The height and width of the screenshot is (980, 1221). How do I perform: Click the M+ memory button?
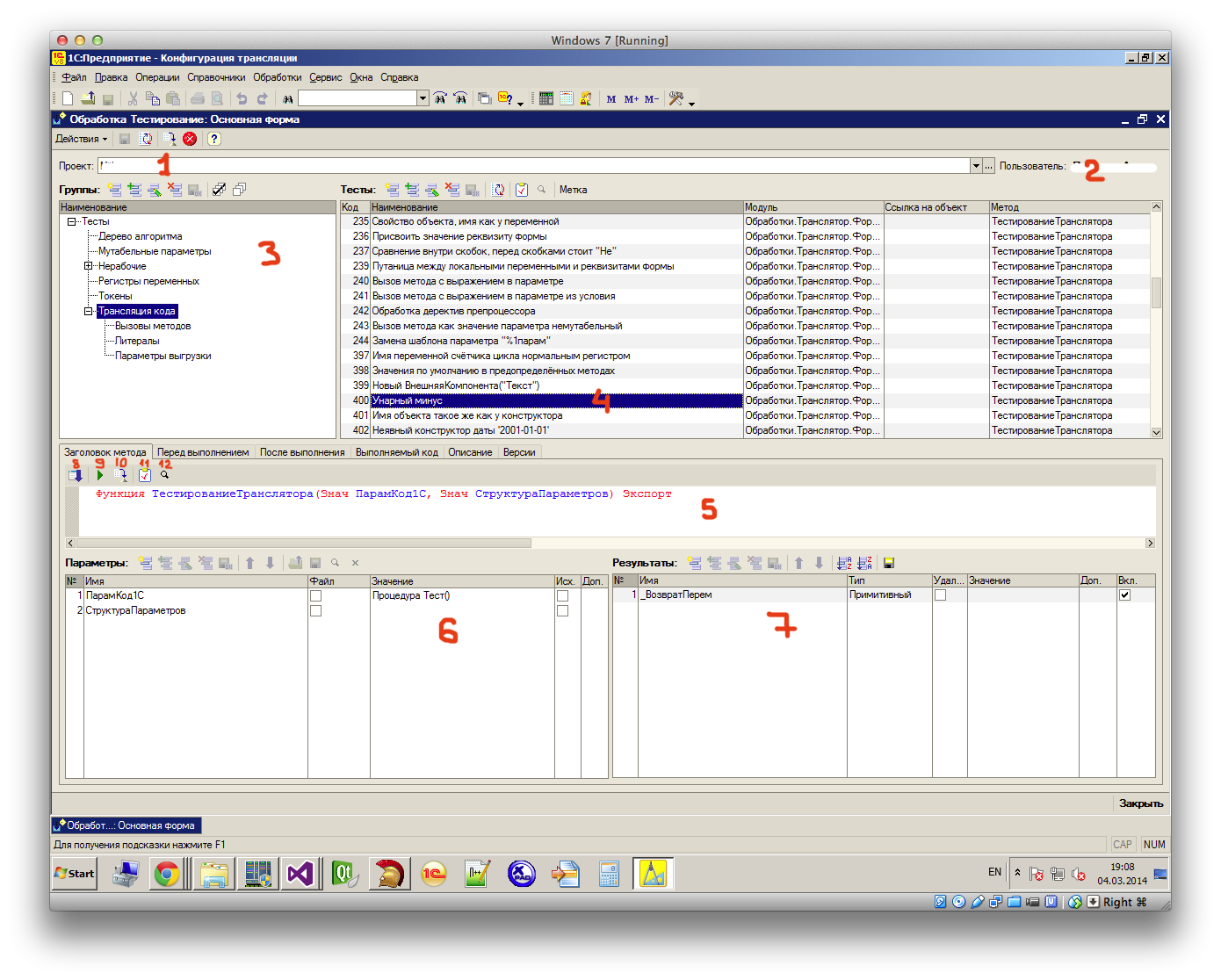point(632,99)
